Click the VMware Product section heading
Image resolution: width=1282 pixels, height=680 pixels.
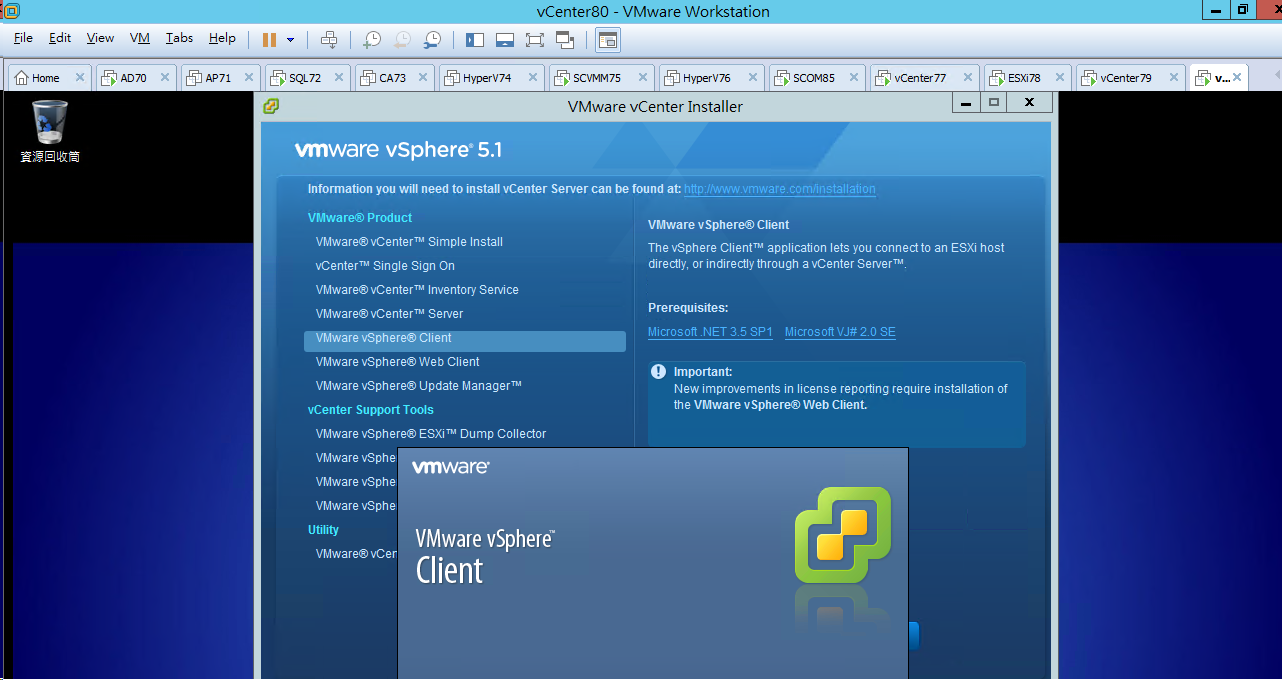pos(360,218)
